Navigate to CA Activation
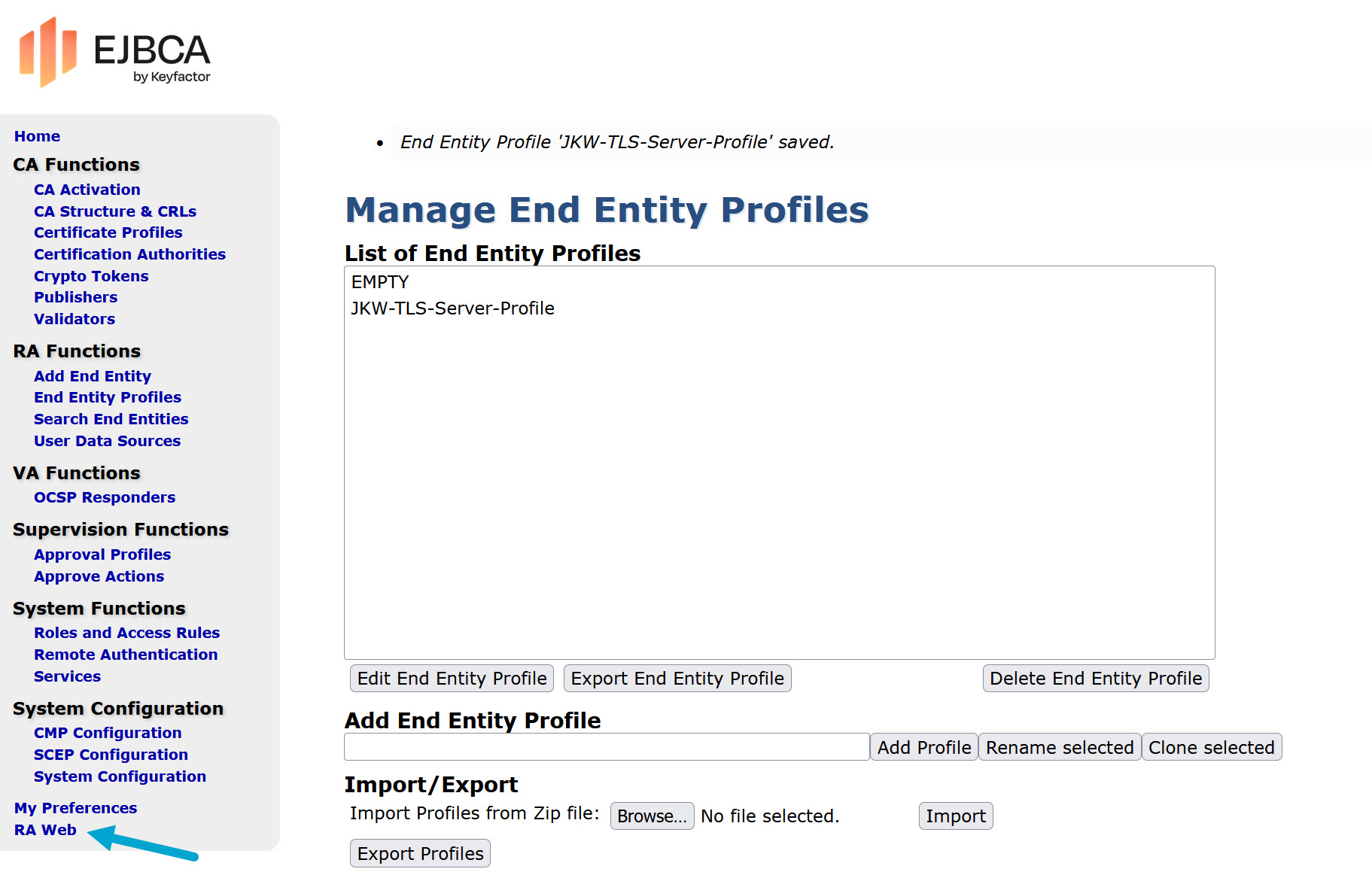Image resolution: width=1372 pixels, height=878 pixels. click(x=87, y=190)
